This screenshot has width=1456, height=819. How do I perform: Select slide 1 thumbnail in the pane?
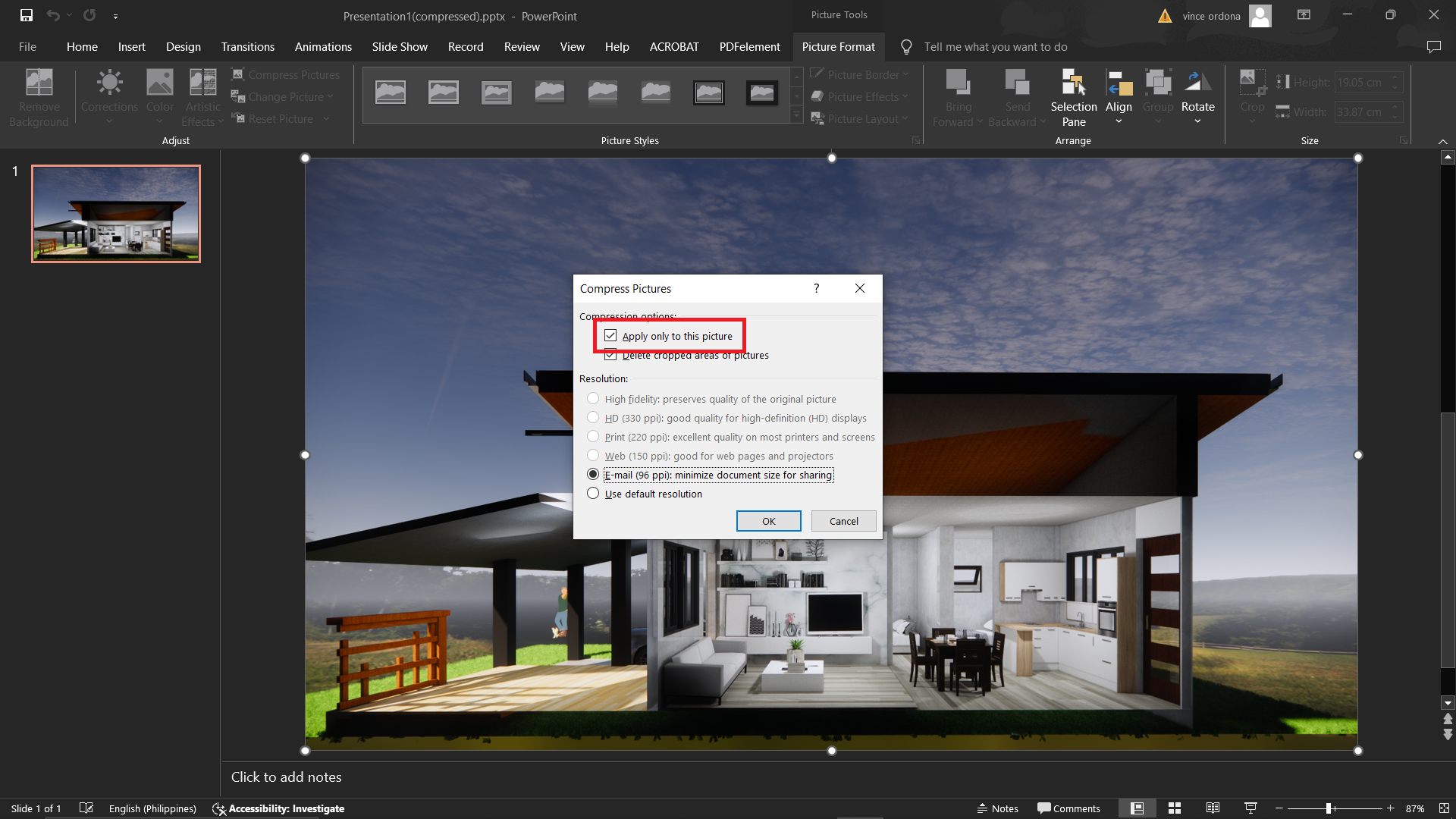tap(115, 213)
